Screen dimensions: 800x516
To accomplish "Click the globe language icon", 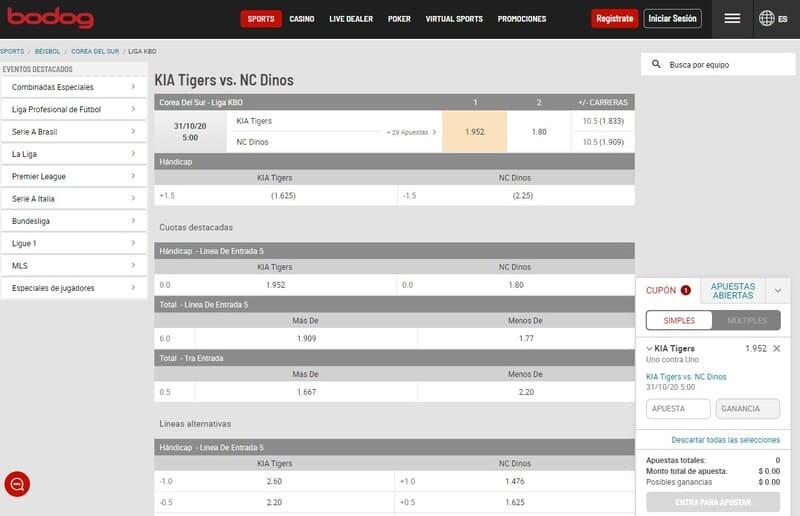I will click(x=767, y=18).
